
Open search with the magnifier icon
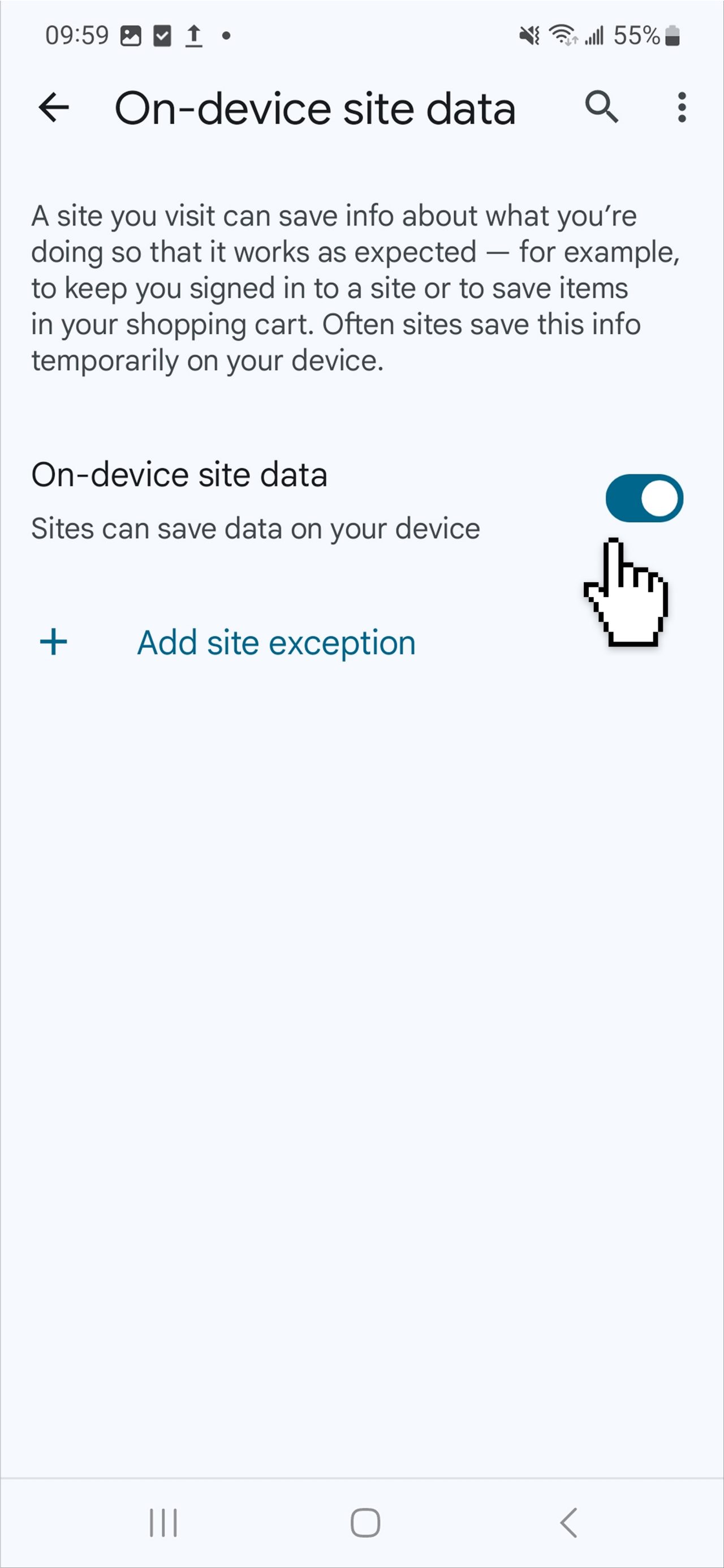point(601,107)
